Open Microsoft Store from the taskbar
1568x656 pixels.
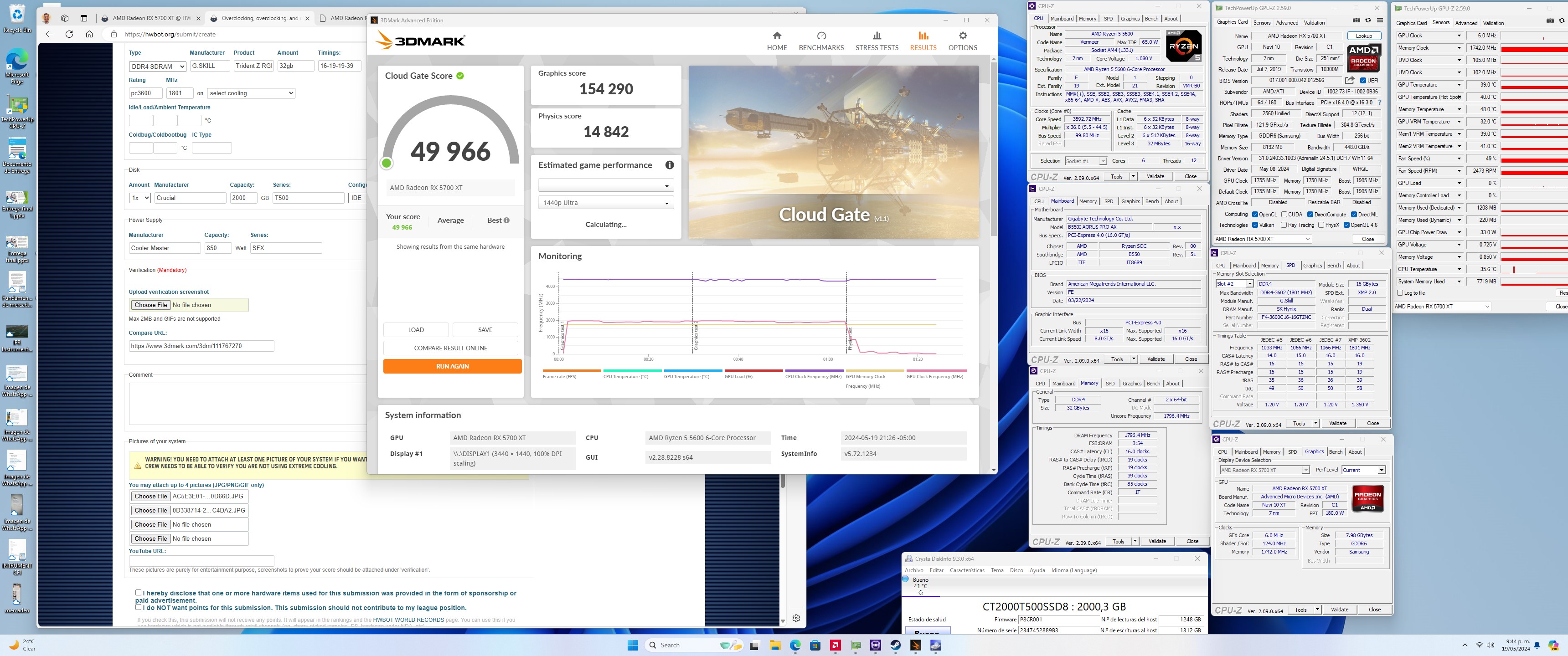click(x=815, y=645)
